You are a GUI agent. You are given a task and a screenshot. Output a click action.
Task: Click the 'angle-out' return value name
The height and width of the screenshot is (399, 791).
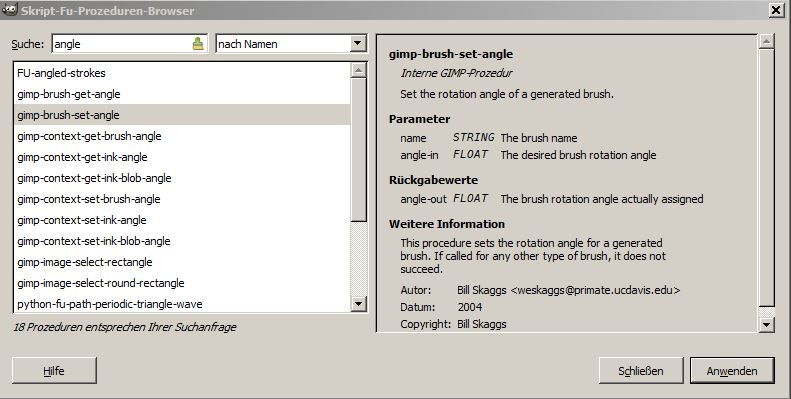424,199
